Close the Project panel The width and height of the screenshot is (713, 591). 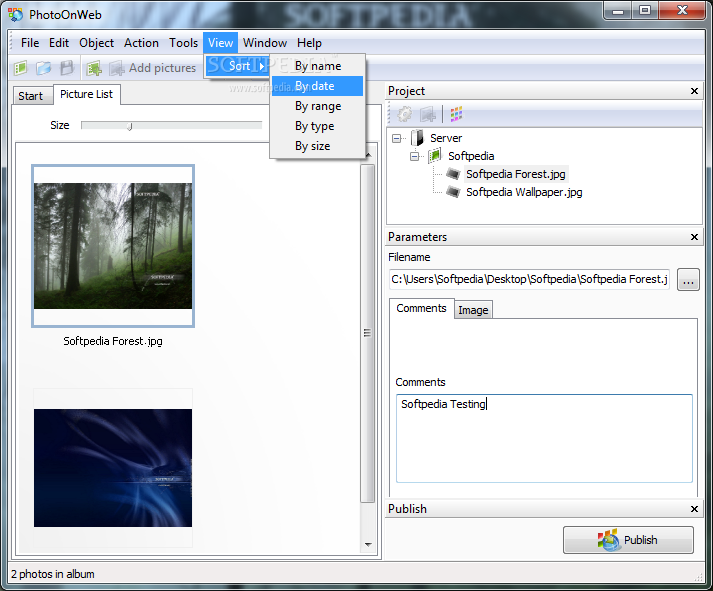[x=694, y=91]
